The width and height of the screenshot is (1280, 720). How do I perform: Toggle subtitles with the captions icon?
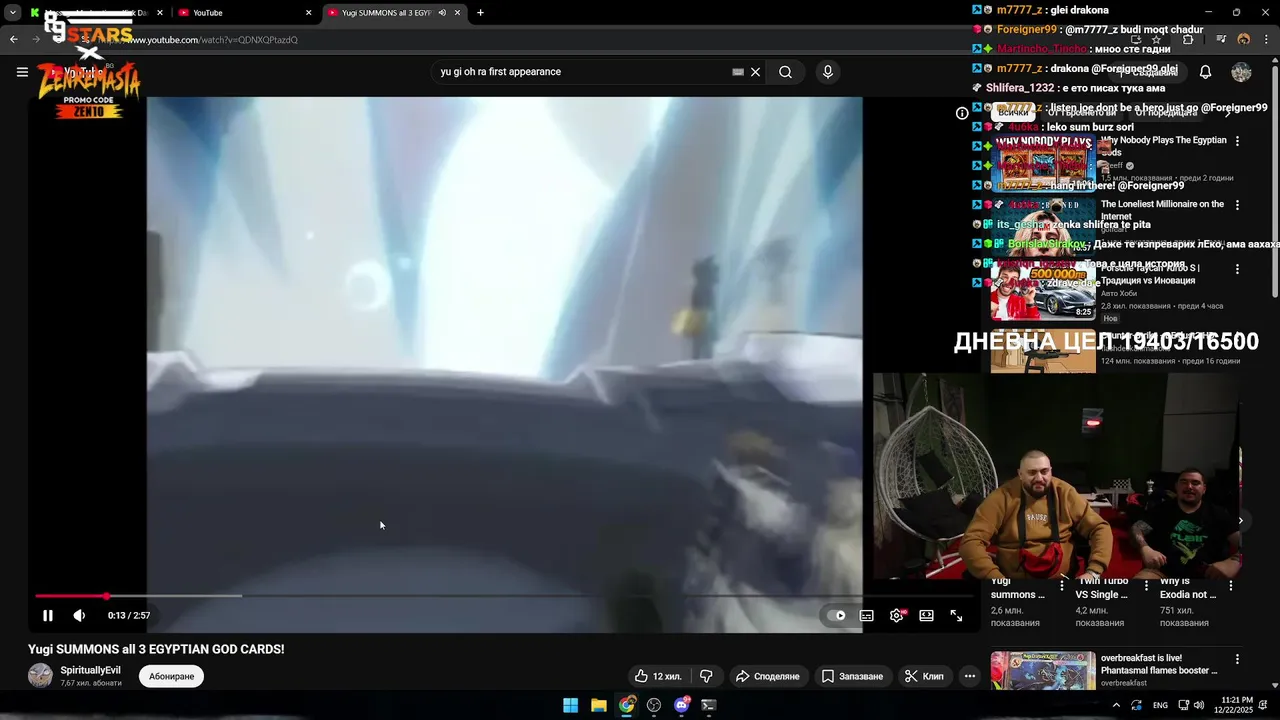pyautogui.click(x=867, y=616)
